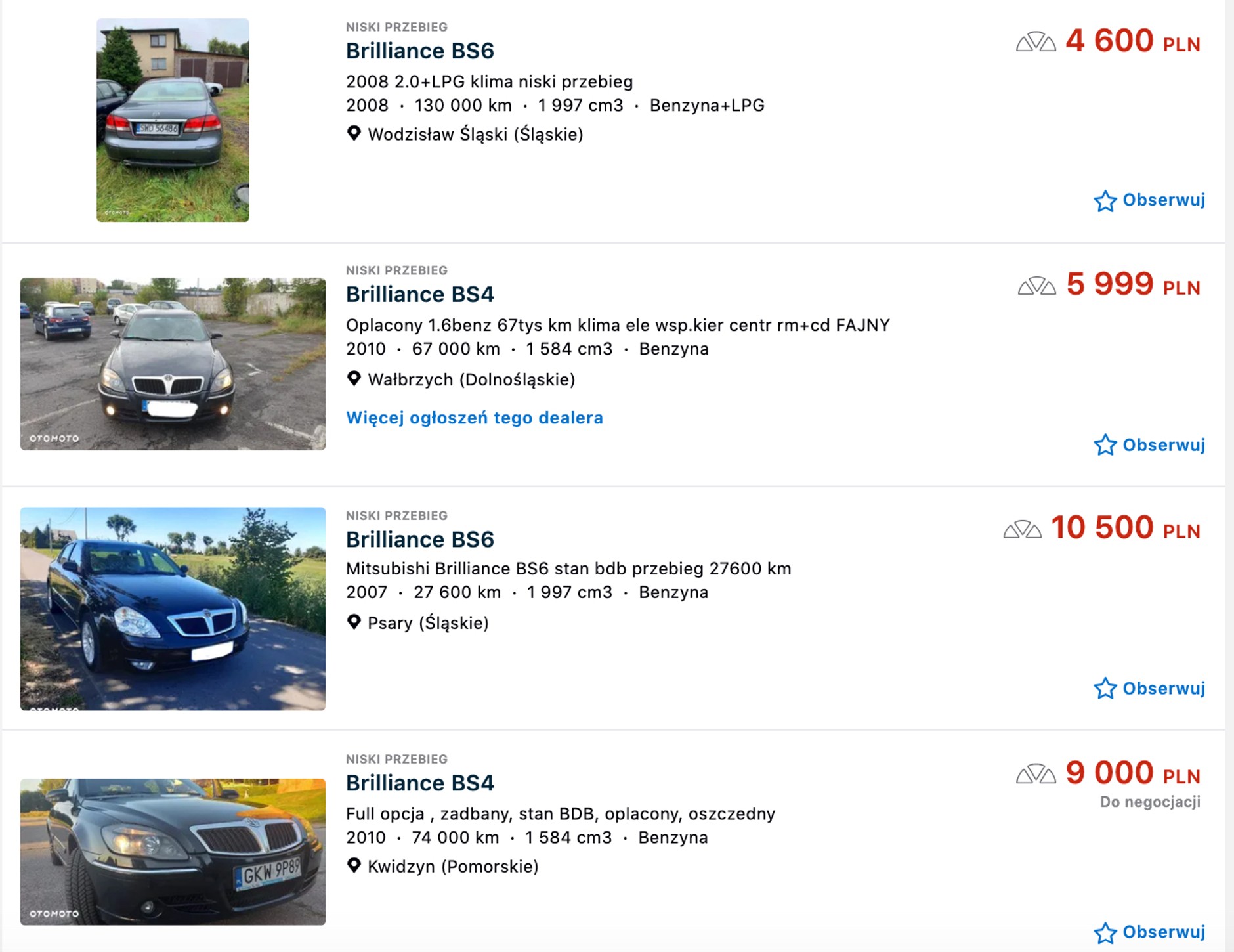1234x952 pixels.
Task: Click the star icon for the 10 500 PLN listing
Action: click(x=1105, y=688)
